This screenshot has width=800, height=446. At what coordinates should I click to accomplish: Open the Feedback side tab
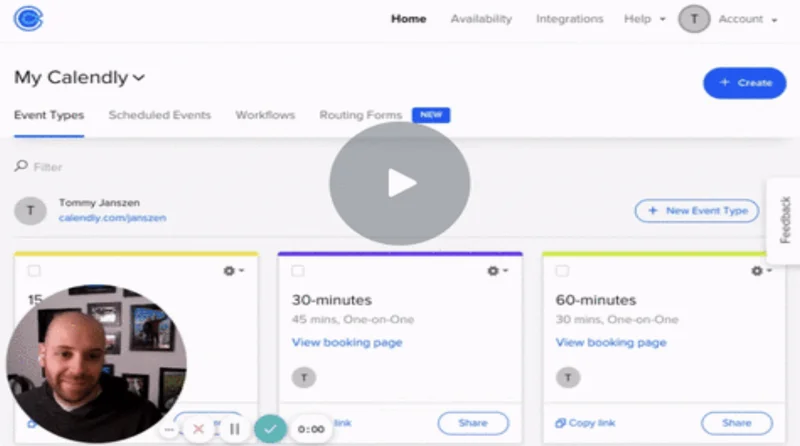[x=785, y=220]
